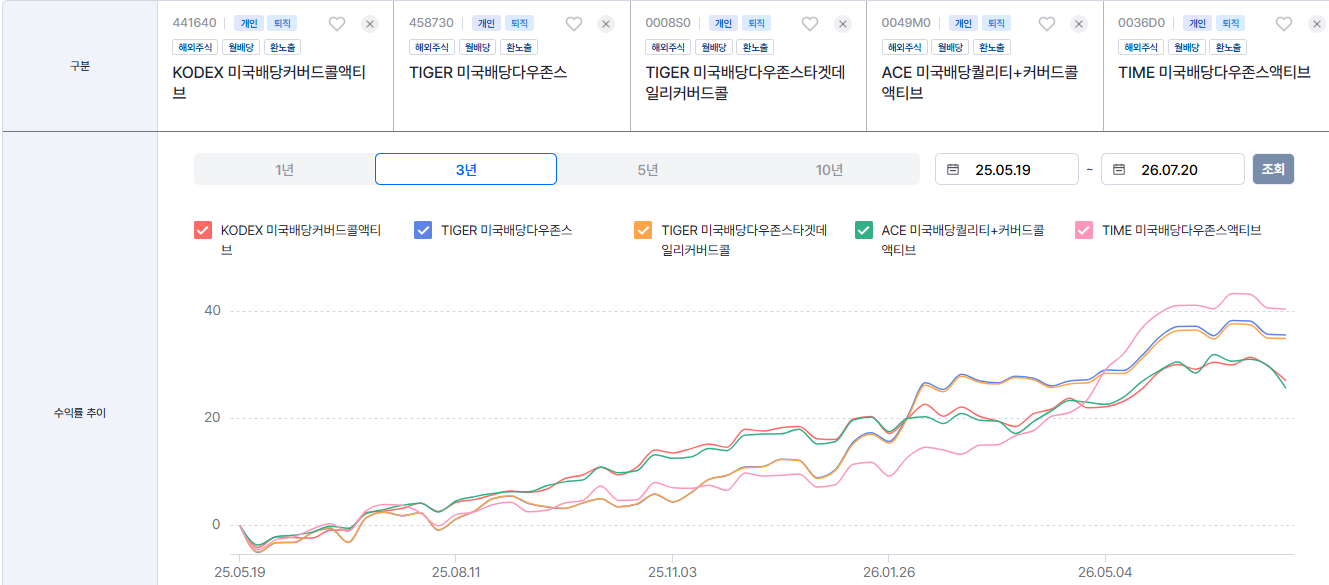Remove ACE 미국배당퀄리티+커버드콜액티브 card

(x=1079, y=24)
